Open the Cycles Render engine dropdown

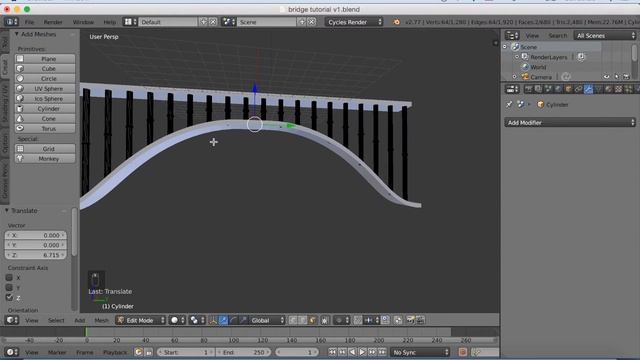(x=354, y=22)
